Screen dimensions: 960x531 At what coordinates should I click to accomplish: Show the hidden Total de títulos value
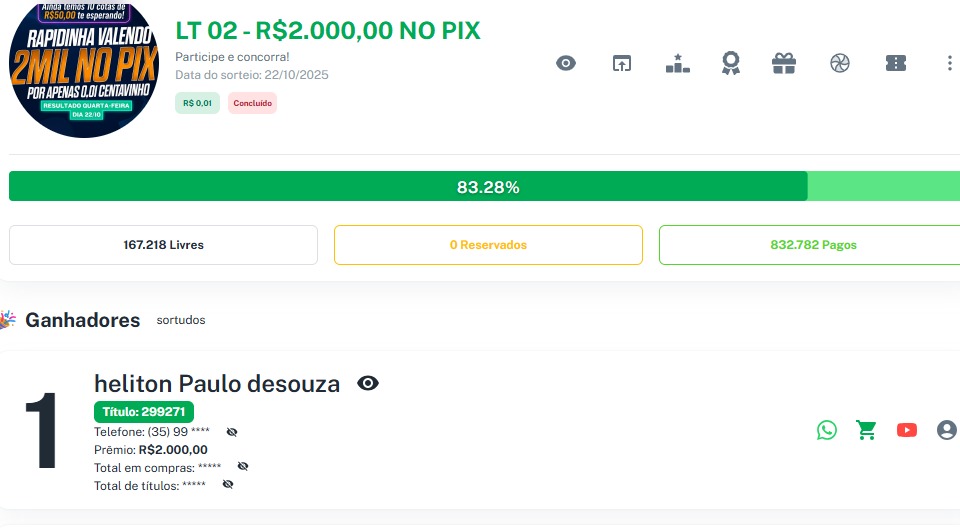228,485
